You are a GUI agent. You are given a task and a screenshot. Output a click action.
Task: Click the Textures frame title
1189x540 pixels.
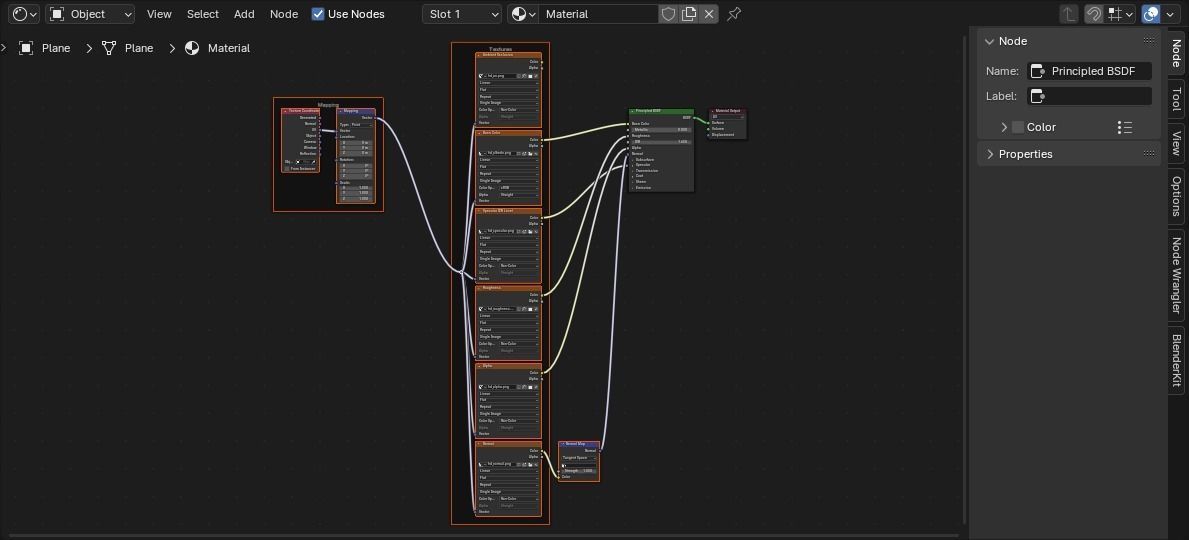coord(500,49)
